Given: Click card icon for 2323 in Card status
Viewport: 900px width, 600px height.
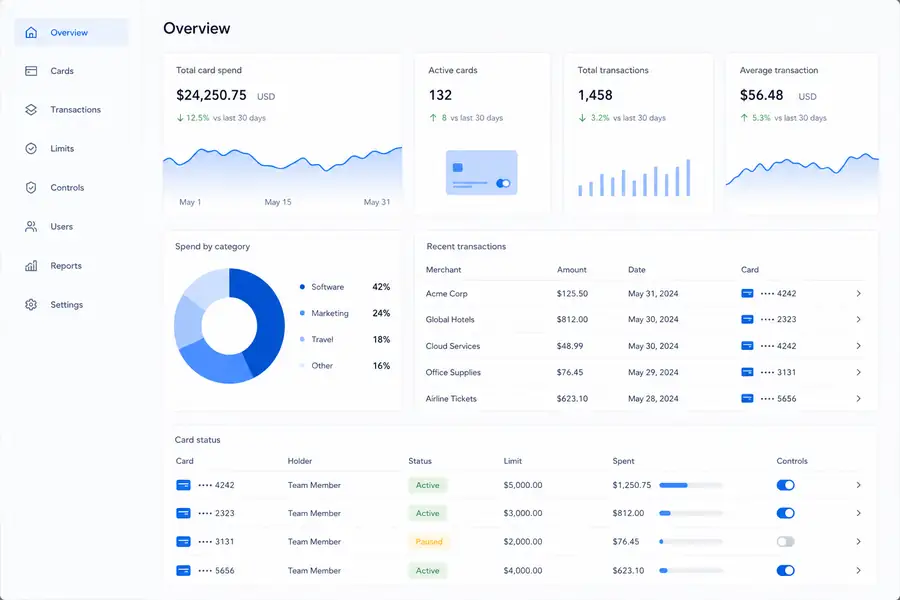Looking at the screenshot, I should point(183,513).
